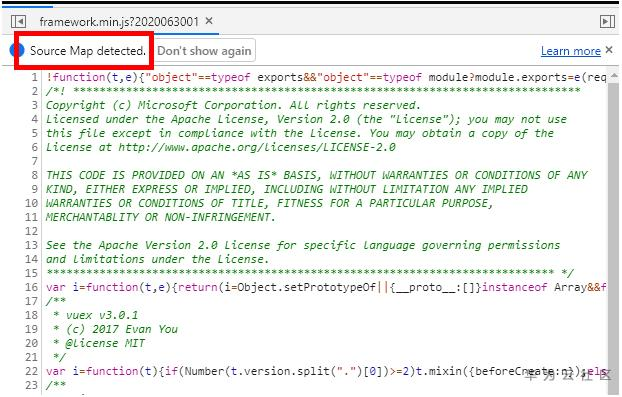Click the apache.org LICENSE-2.0 URL text
Viewport: 622px width, 397px height.
point(257,147)
